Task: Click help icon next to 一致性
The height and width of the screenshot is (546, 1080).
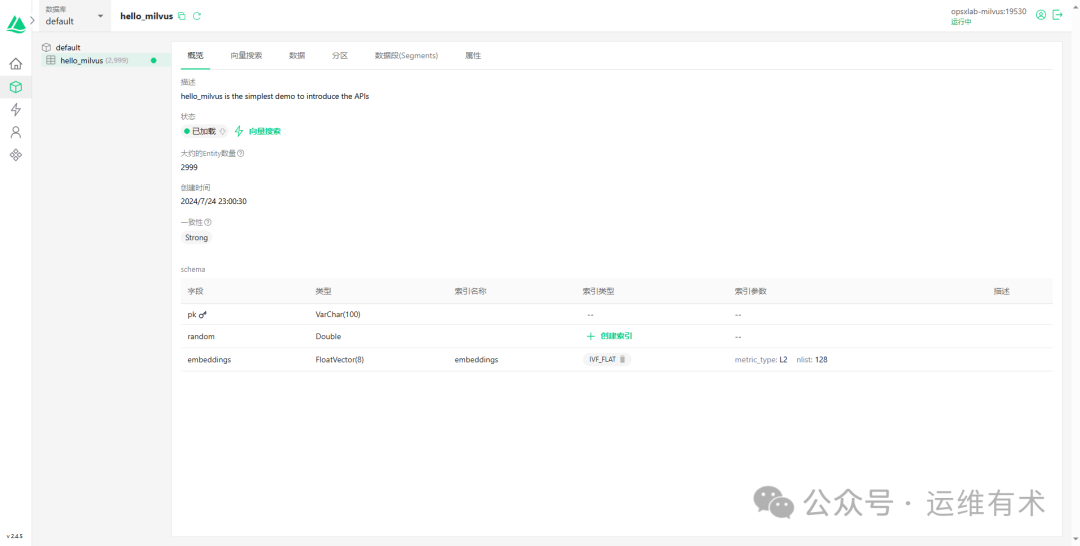Action: tap(208, 222)
